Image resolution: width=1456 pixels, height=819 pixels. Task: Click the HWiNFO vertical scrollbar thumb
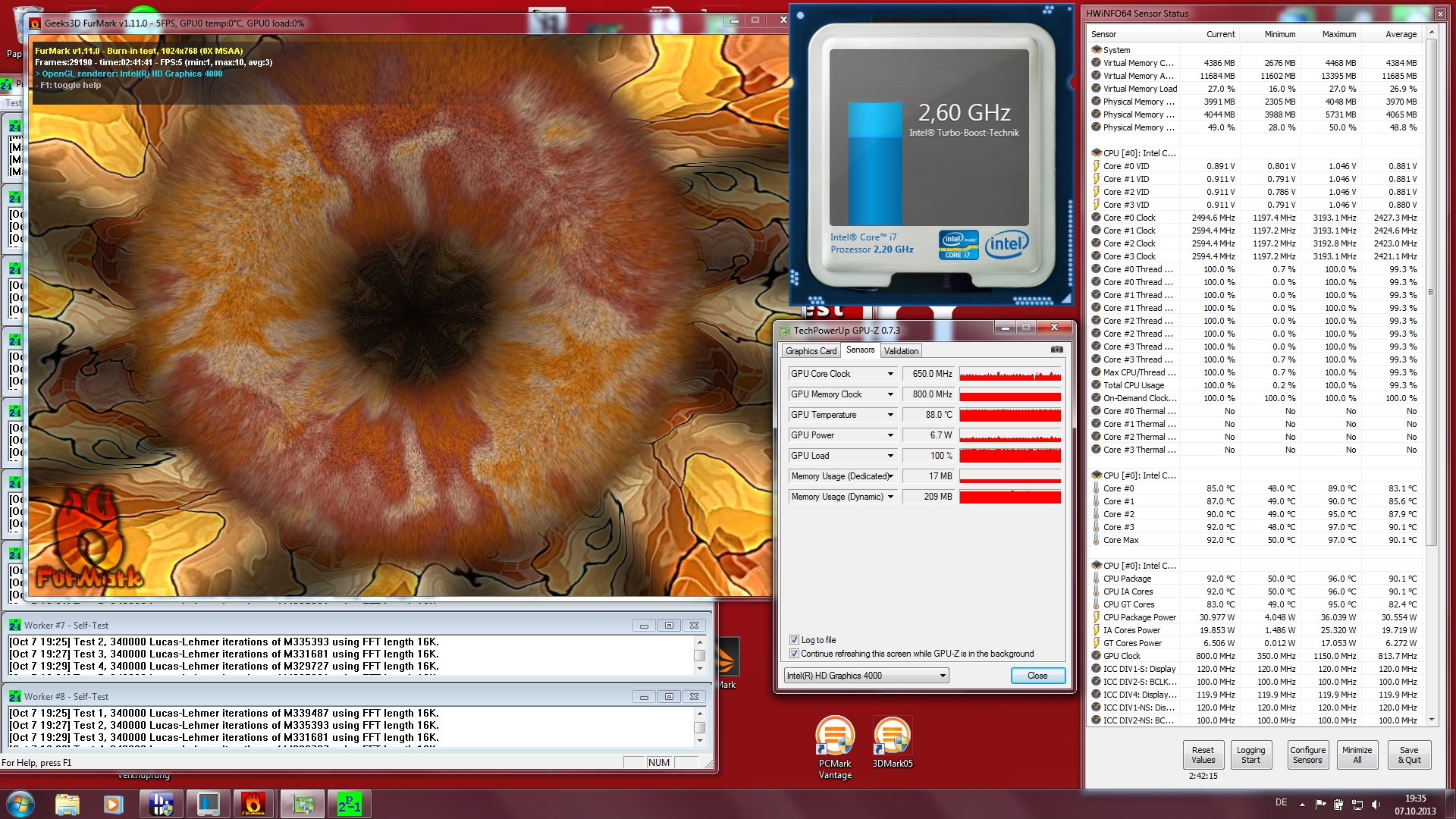1431,292
